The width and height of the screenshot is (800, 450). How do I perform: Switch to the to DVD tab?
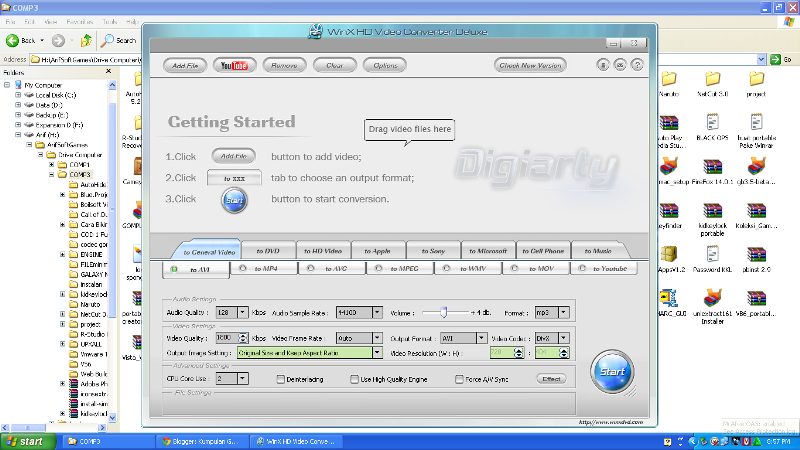[268, 251]
